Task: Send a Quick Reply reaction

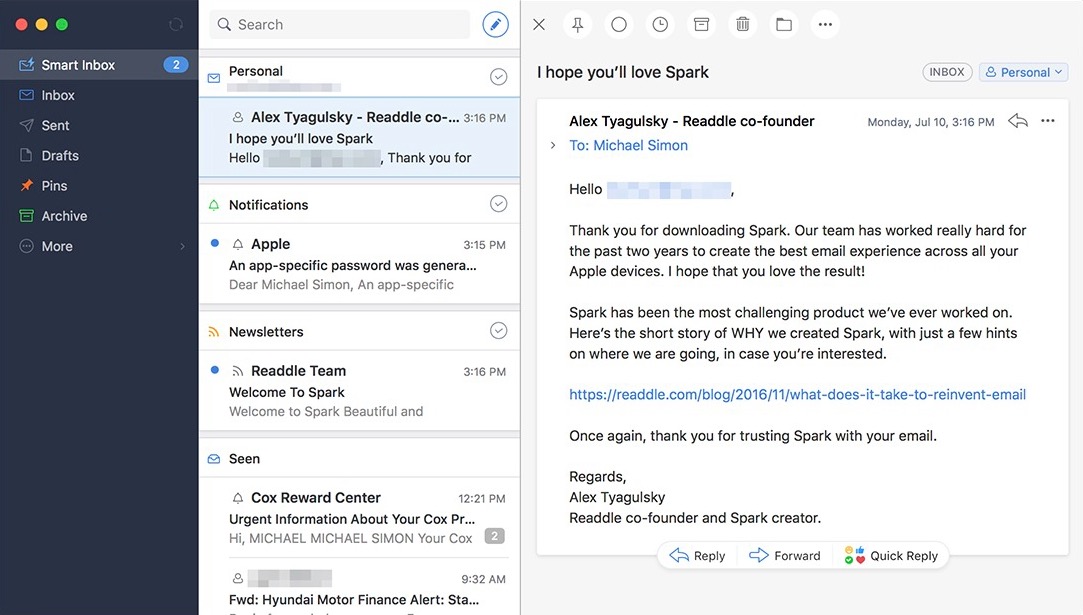Action: (x=891, y=556)
